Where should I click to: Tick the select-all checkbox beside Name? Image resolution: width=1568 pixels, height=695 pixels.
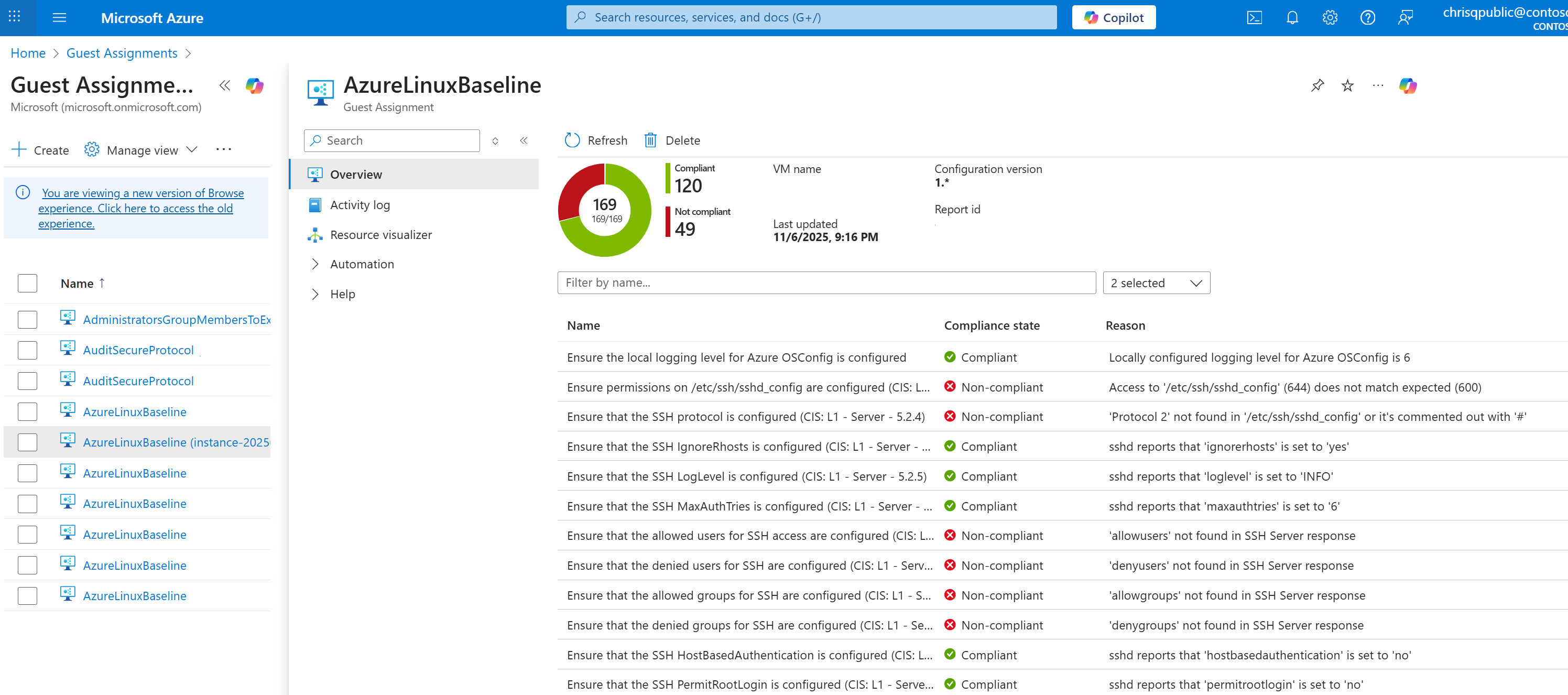click(27, 284)
